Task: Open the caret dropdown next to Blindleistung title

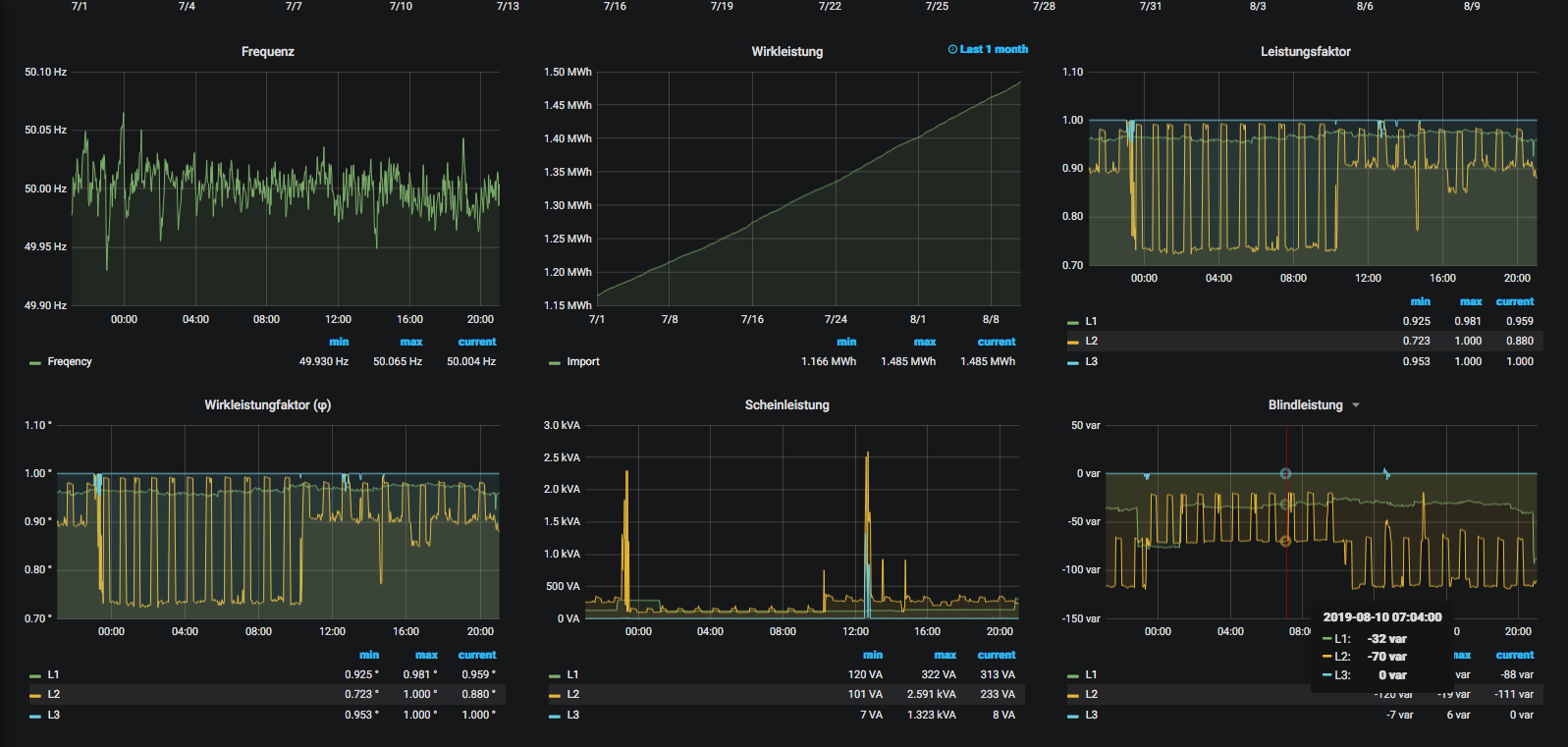Action: click(x=1356, y=405)
